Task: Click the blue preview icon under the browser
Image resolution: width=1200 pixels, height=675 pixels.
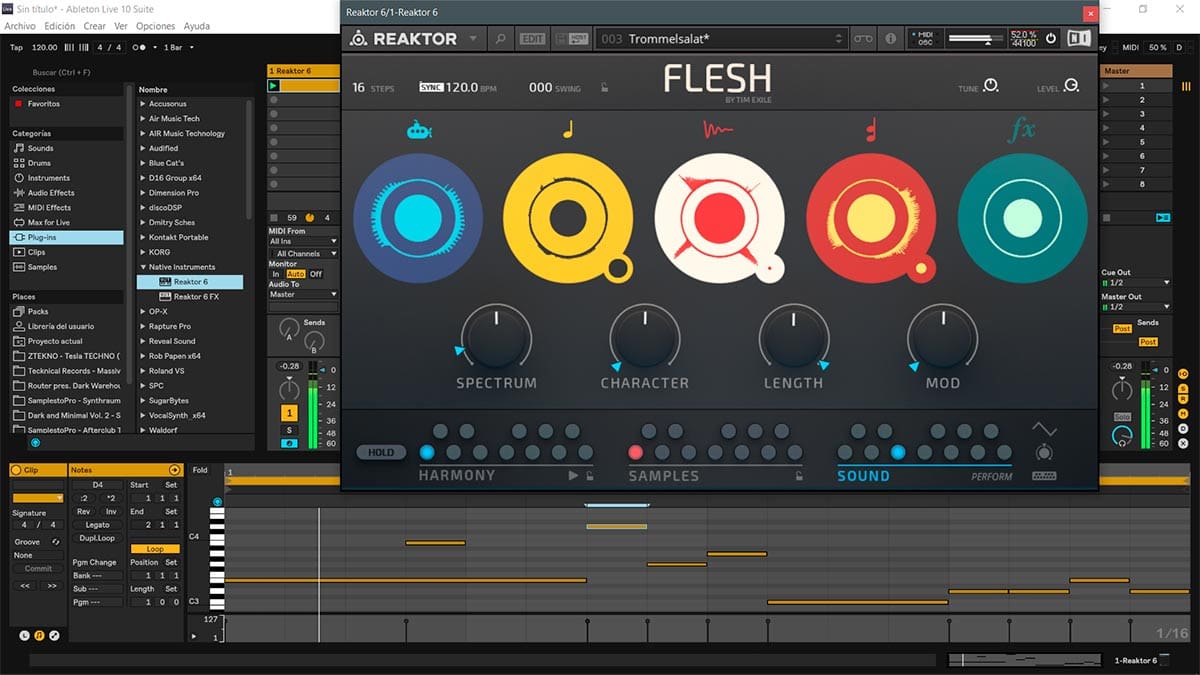Action: pos(36,442)
